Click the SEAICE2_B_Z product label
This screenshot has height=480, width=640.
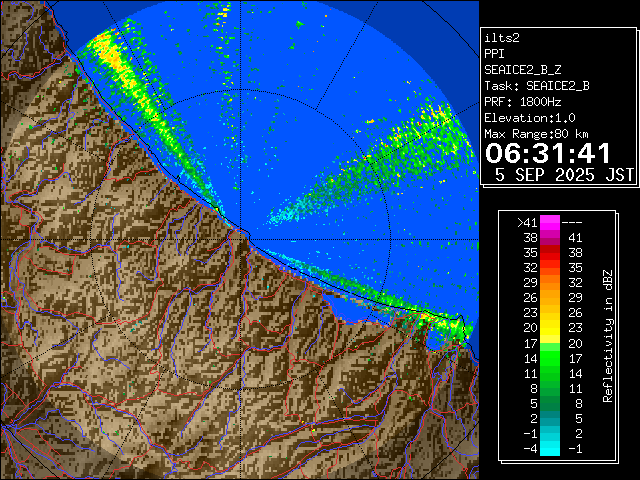523,70
